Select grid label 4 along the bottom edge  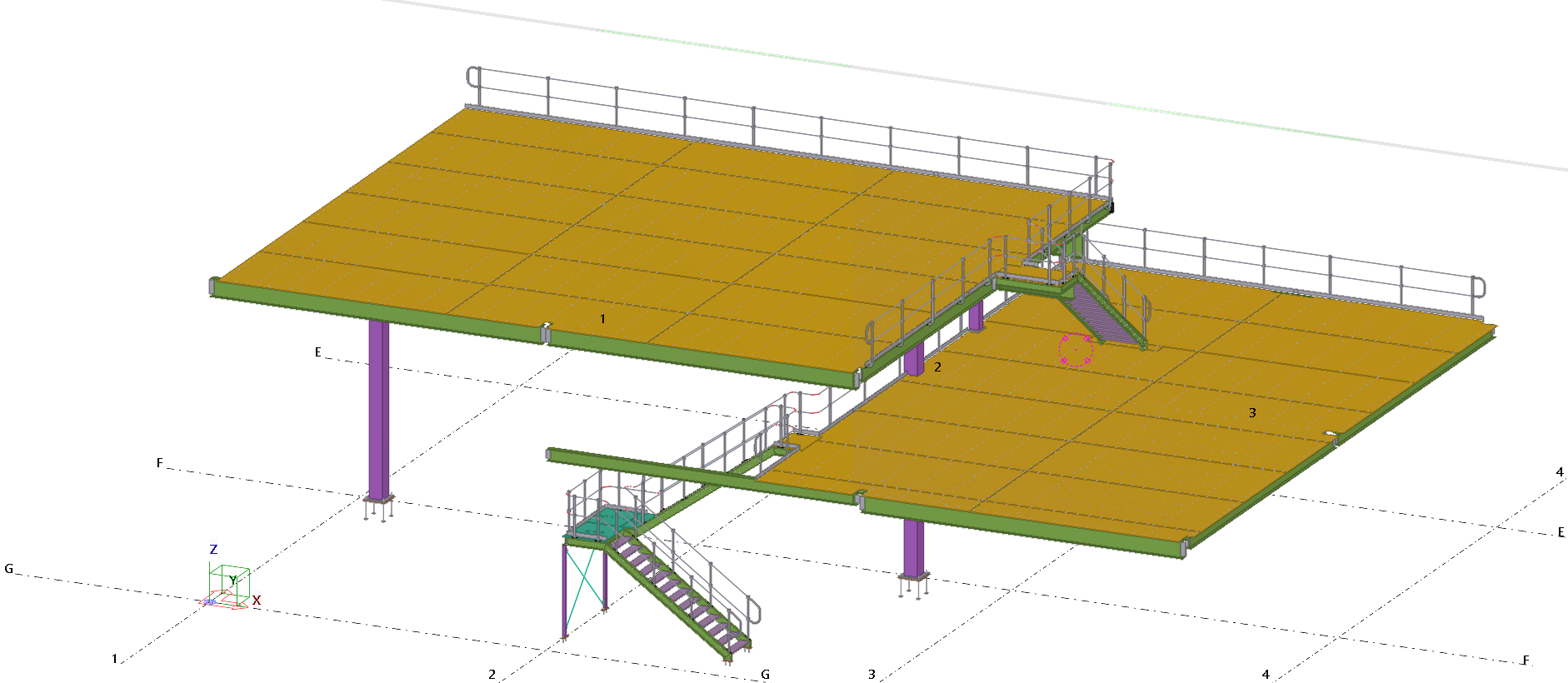(x=1266, y=674)
